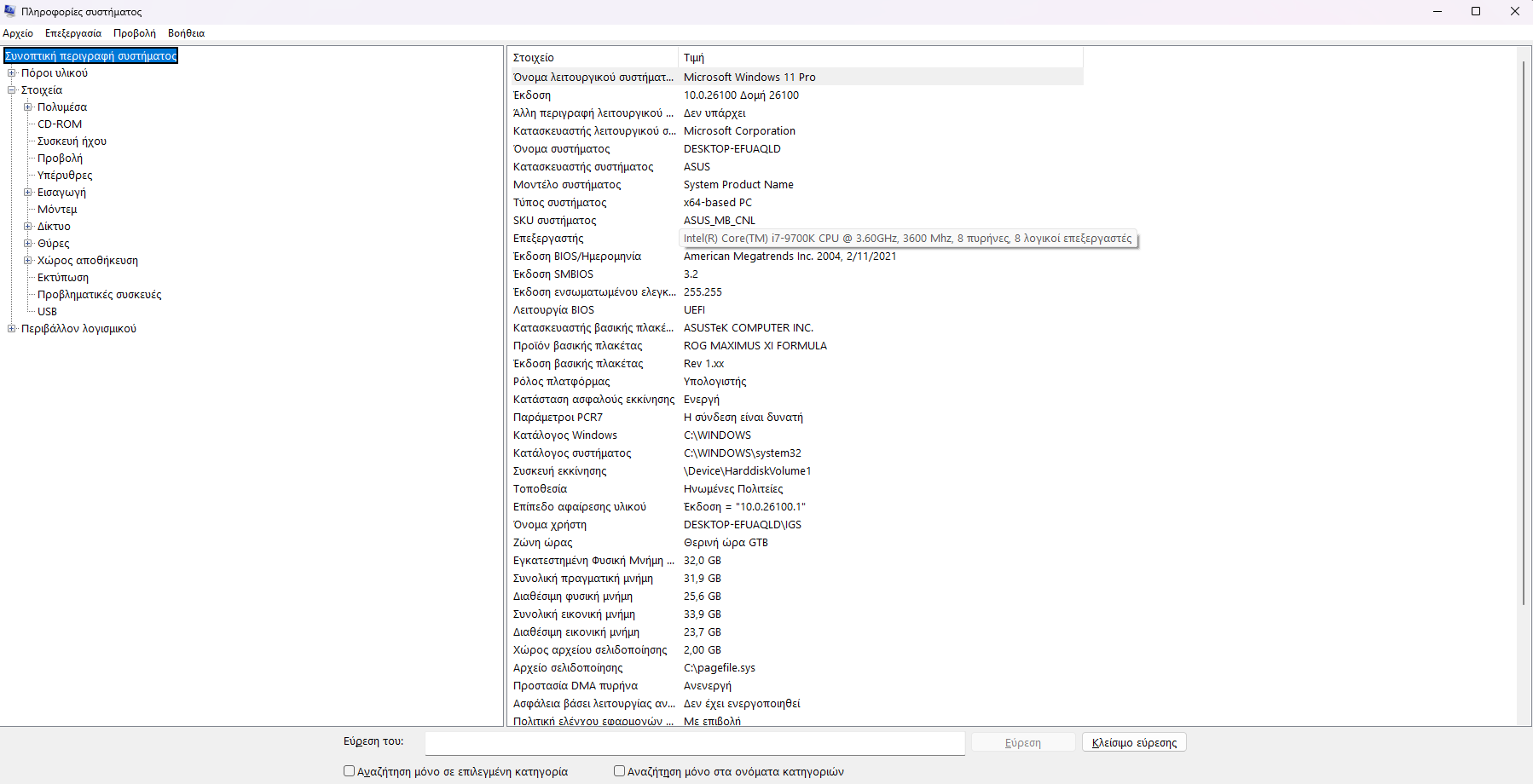Select the American Megatrends Inc. BIOS value
1533x784 pixels.
pyautogui.click(x=790, y=257)
